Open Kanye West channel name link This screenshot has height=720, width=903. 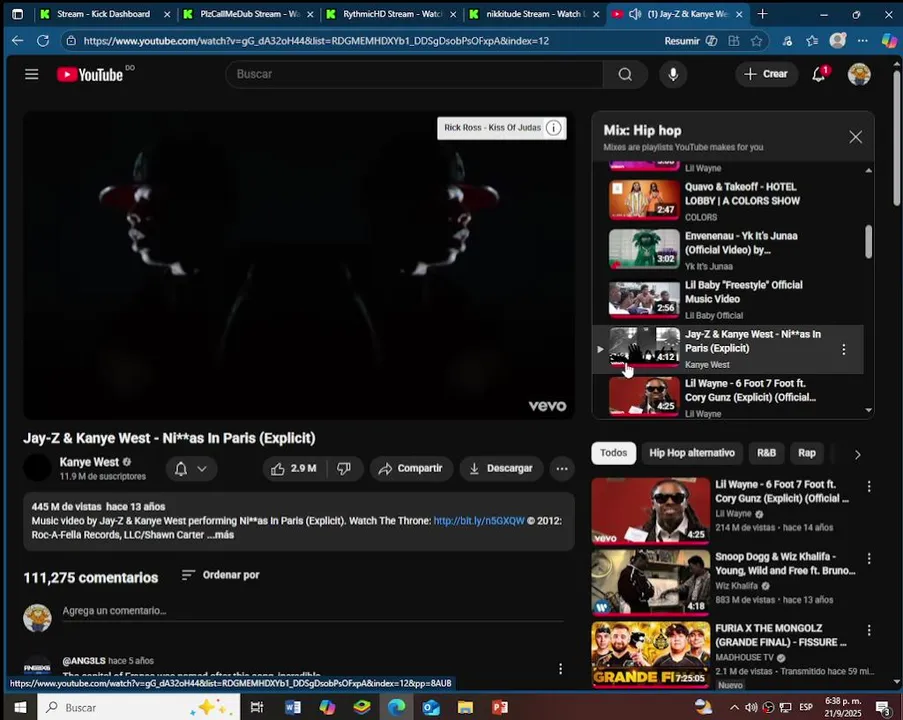point(89,462)
